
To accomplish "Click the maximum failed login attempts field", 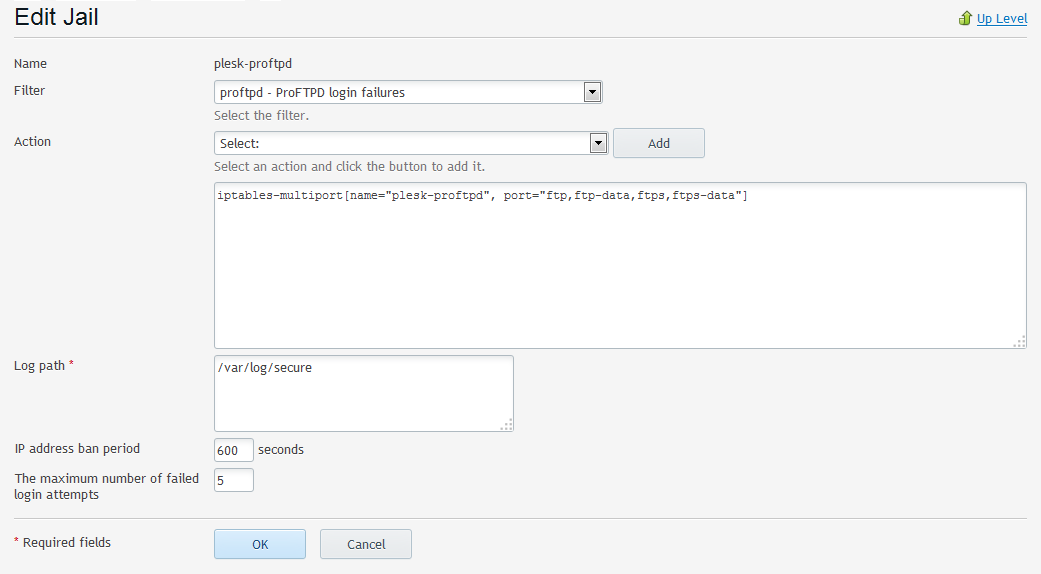I will pyautogui.click(x=233, y=480).
